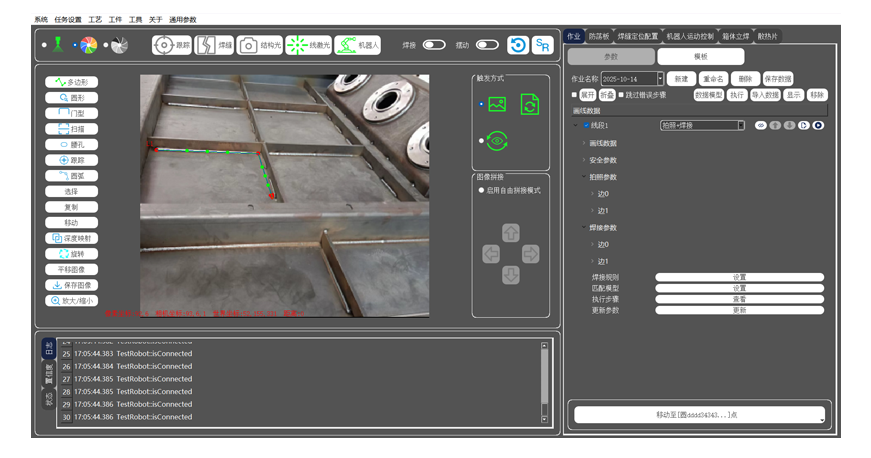871x458 pixels.
Task: Click the SR icon button
Action: point(542,45)
